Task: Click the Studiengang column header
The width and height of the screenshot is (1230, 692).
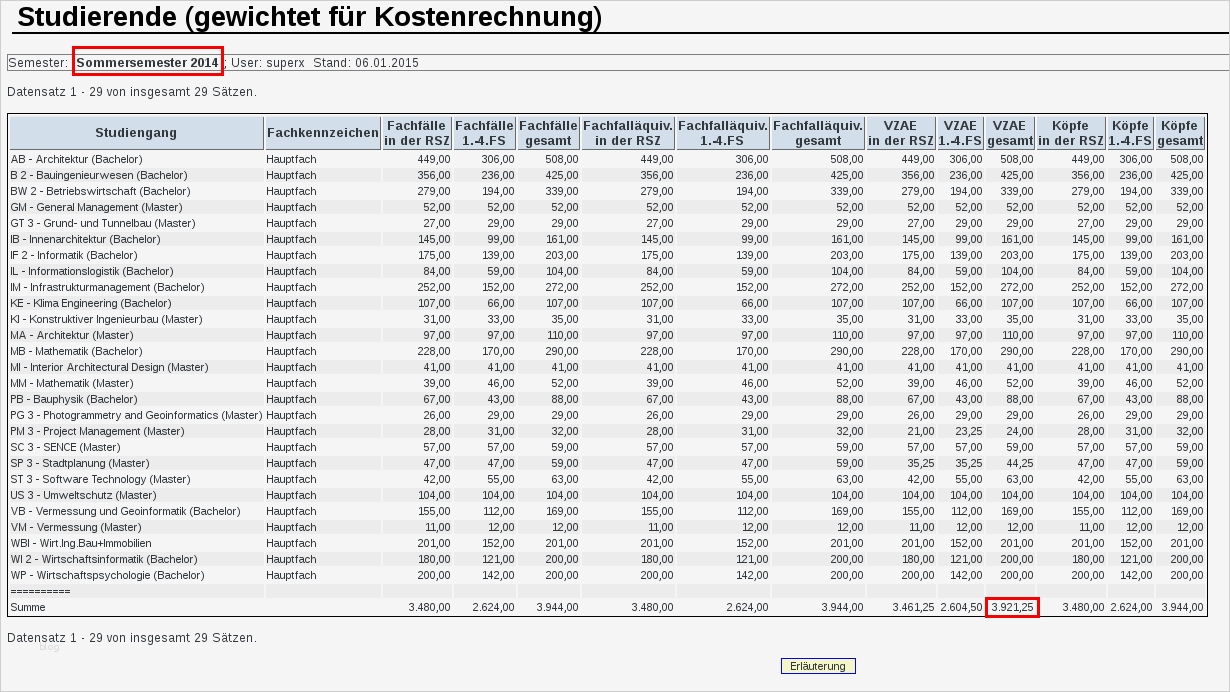Action: coord(133,132)
